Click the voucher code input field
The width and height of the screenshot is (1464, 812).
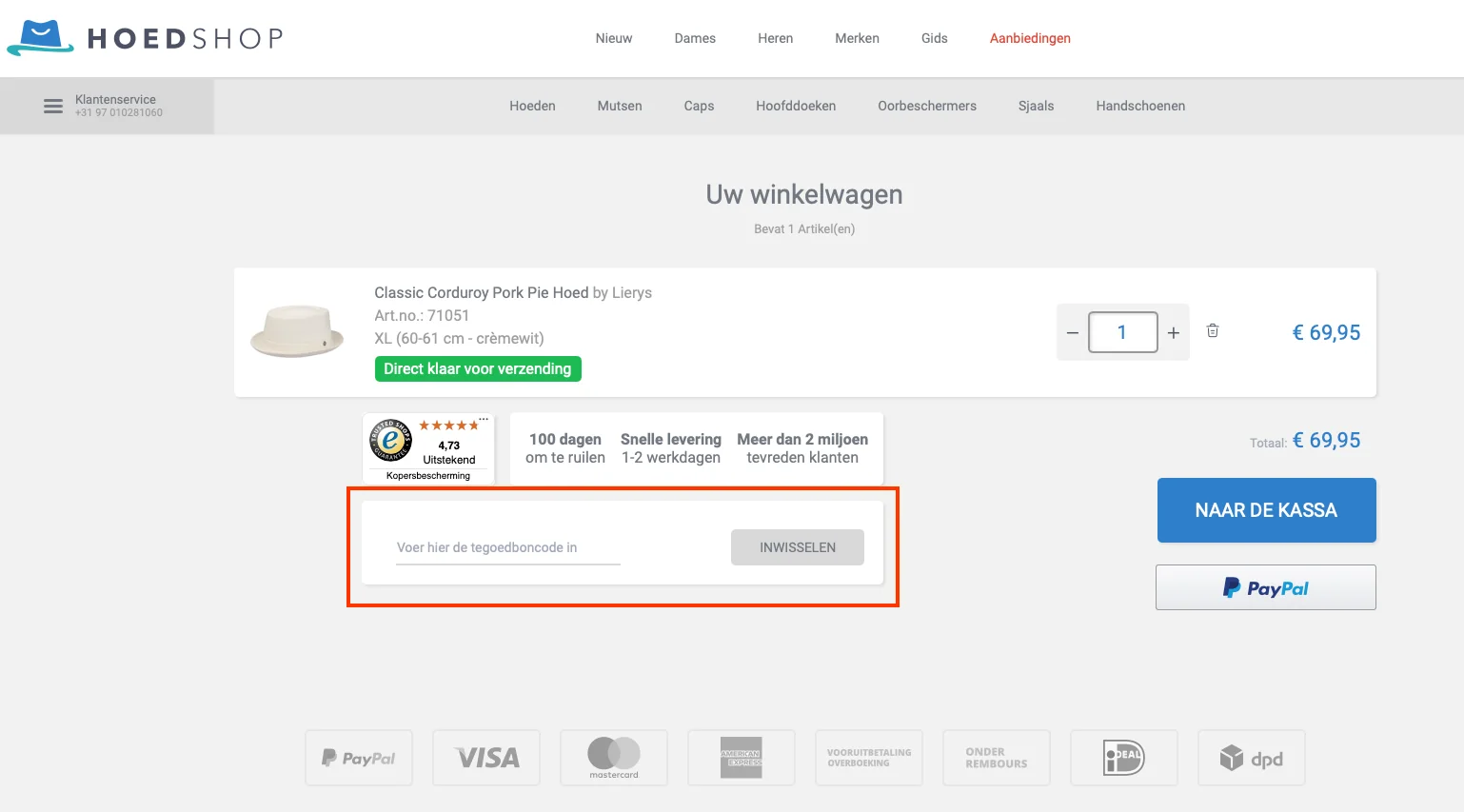(507, 546)
